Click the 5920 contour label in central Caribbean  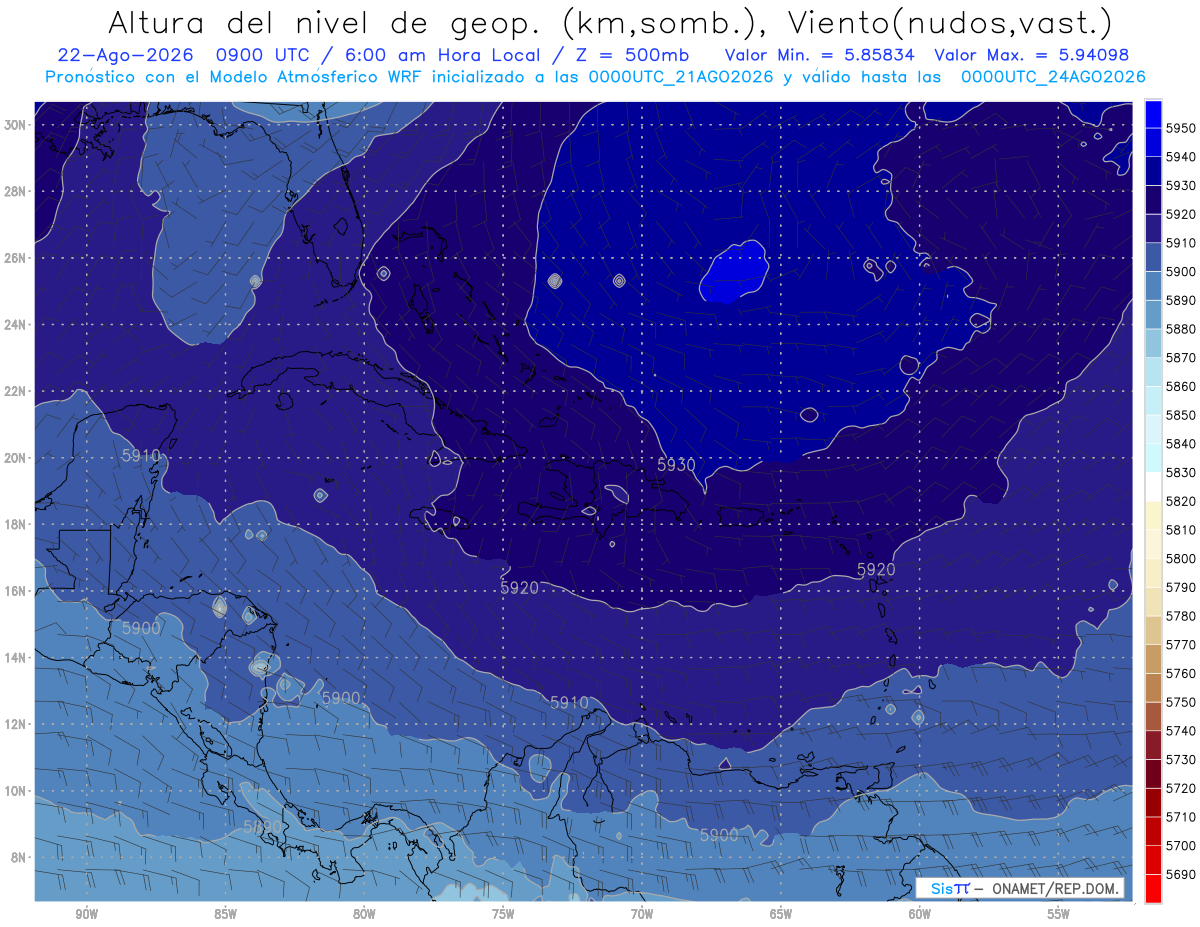[x=520, y=588]
